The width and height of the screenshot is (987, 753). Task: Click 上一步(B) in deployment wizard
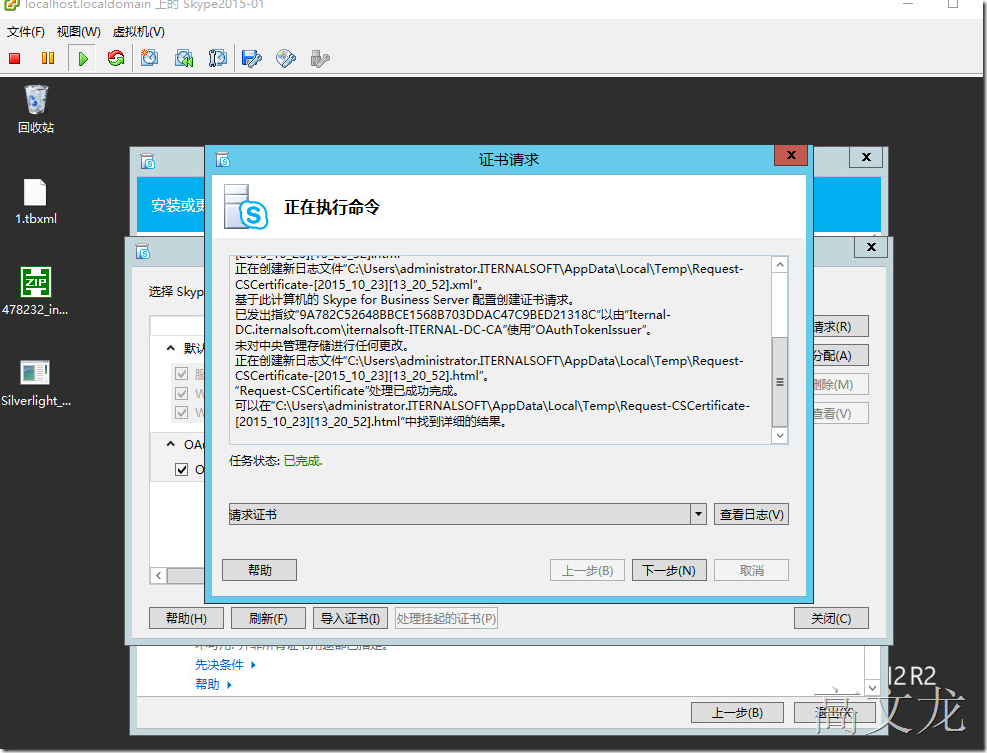click(x=737, y=713)
